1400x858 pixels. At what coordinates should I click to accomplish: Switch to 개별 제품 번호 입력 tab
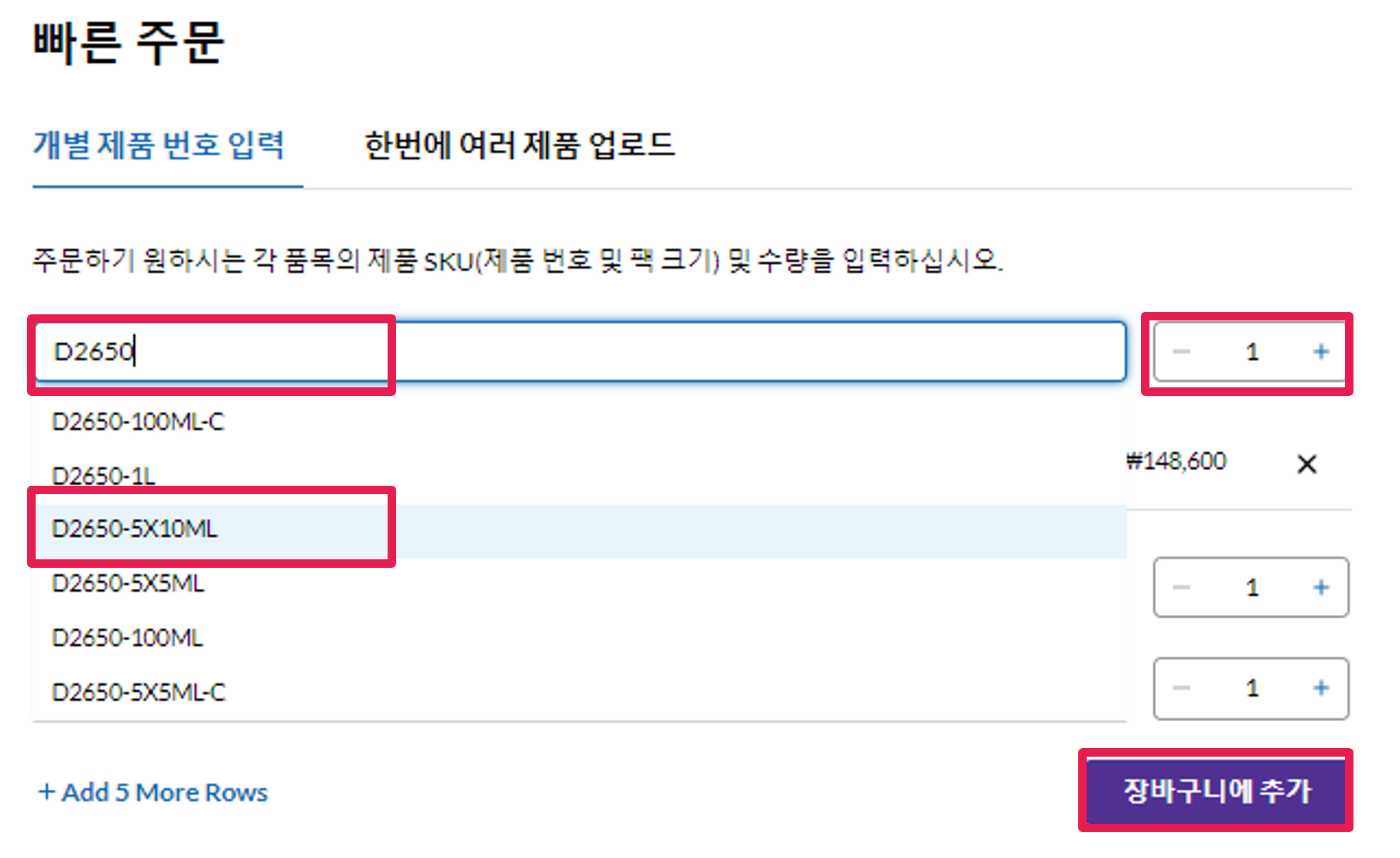(158, 145)
